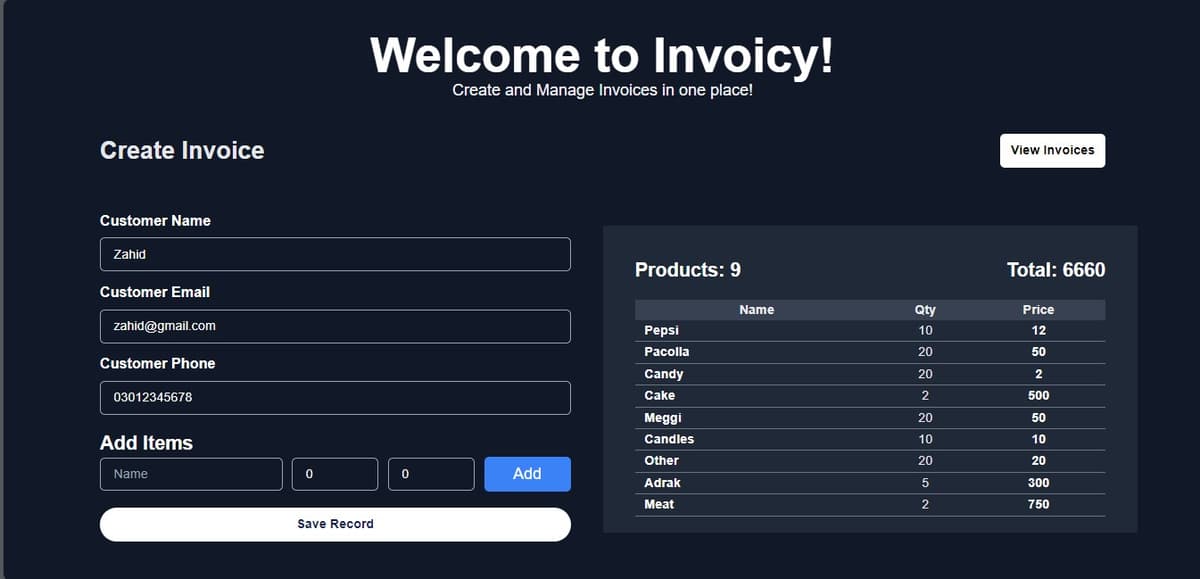Select the Customer Phone input field
Viewport: 1200px width, 579px height.
coord(335,397)
